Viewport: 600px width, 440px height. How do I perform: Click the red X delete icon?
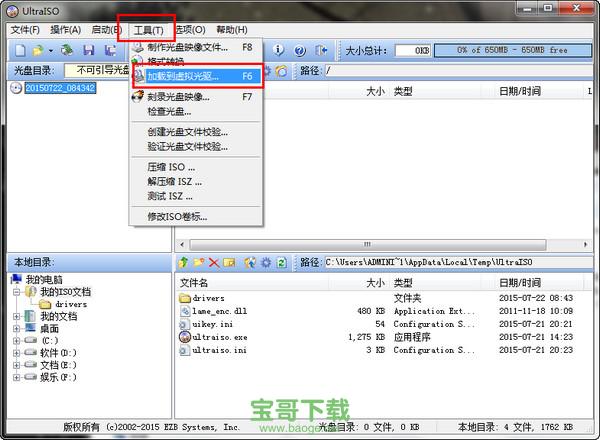coord(214,262)
